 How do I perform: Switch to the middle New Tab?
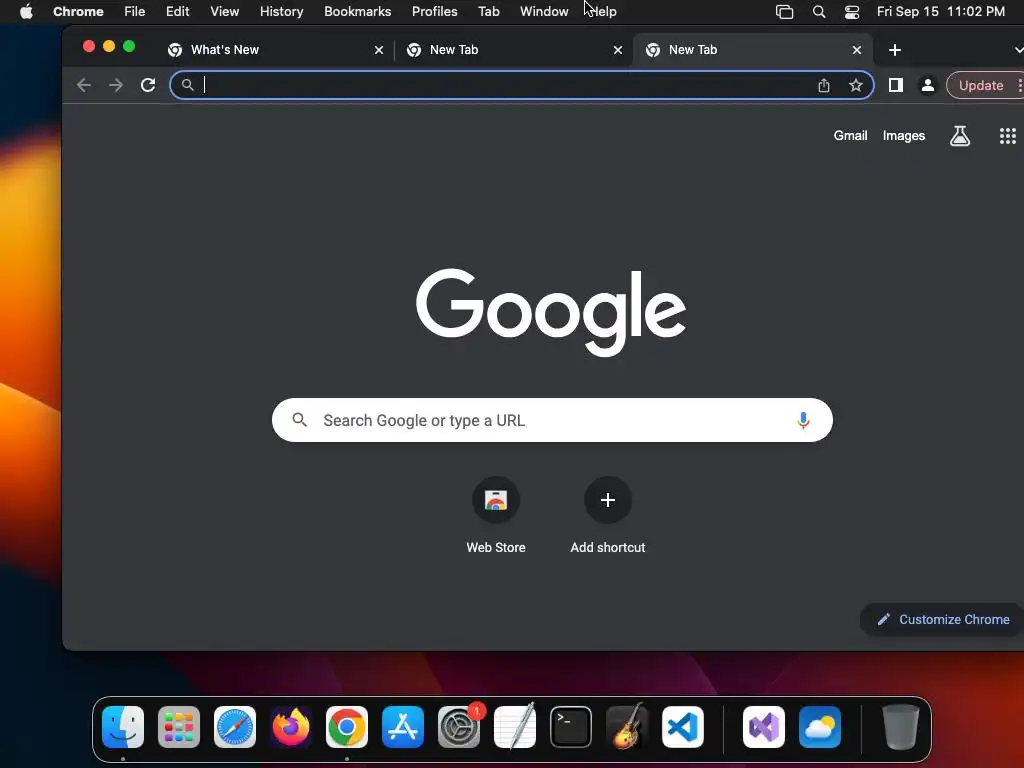coord(513,50)
